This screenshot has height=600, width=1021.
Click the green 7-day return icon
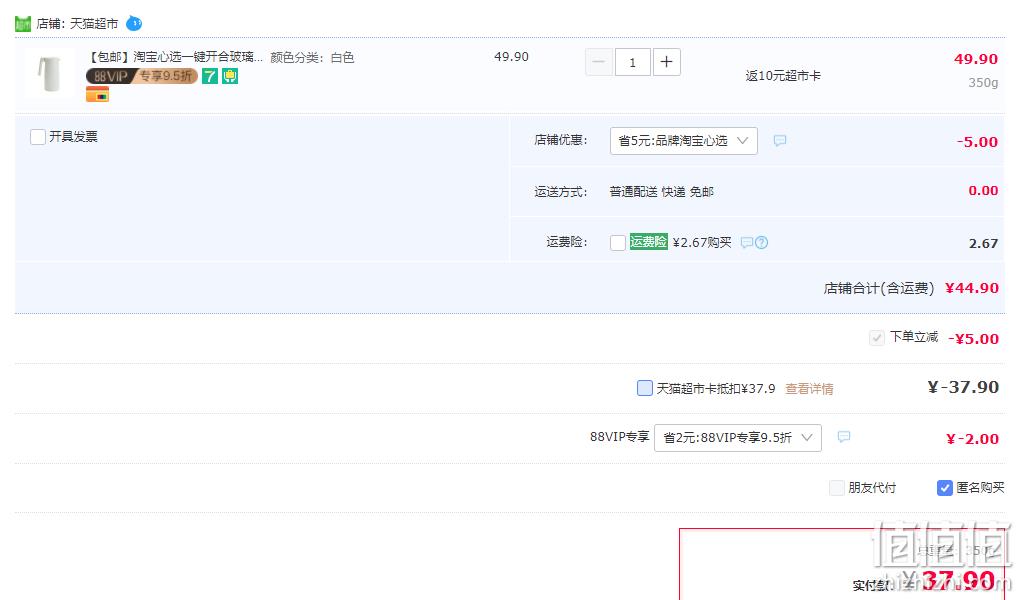click(210, 76)
